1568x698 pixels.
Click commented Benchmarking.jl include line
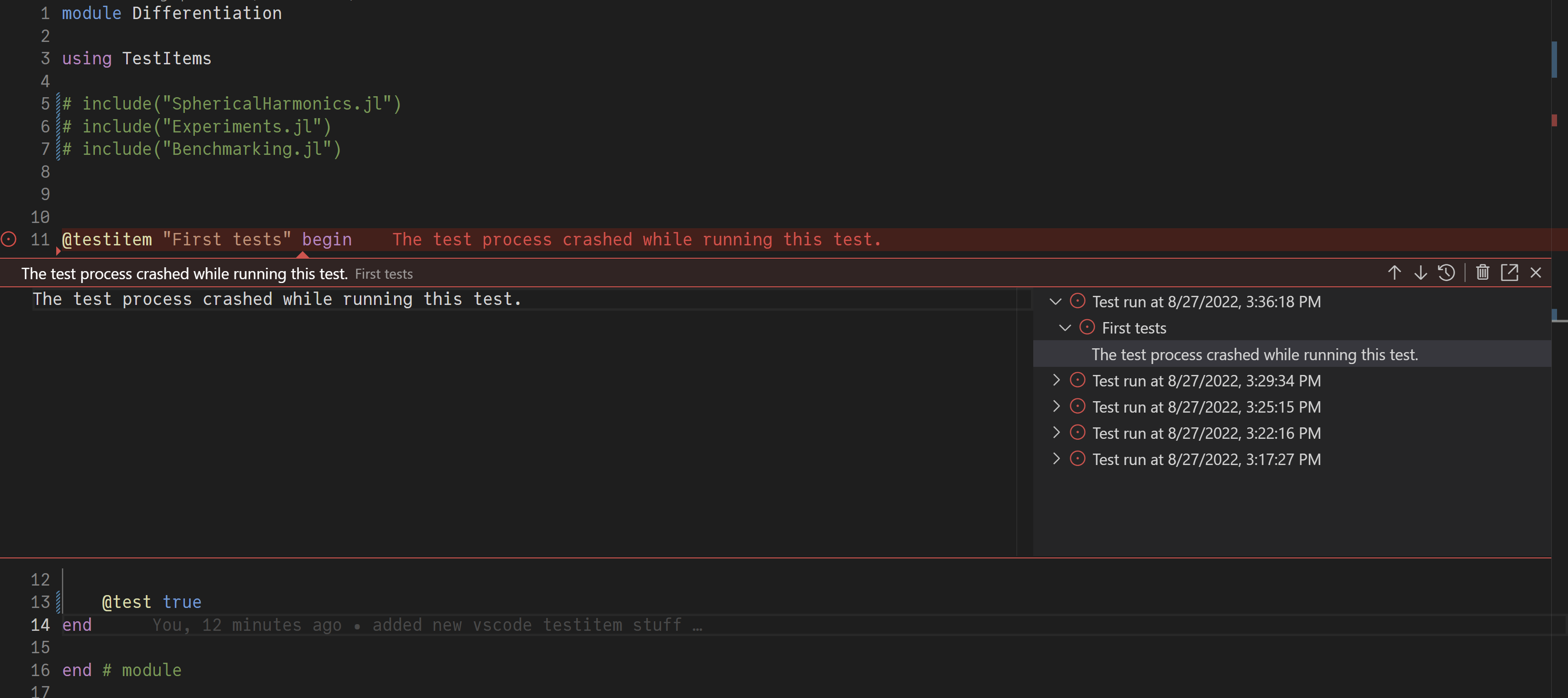click(x=202, y=149)
